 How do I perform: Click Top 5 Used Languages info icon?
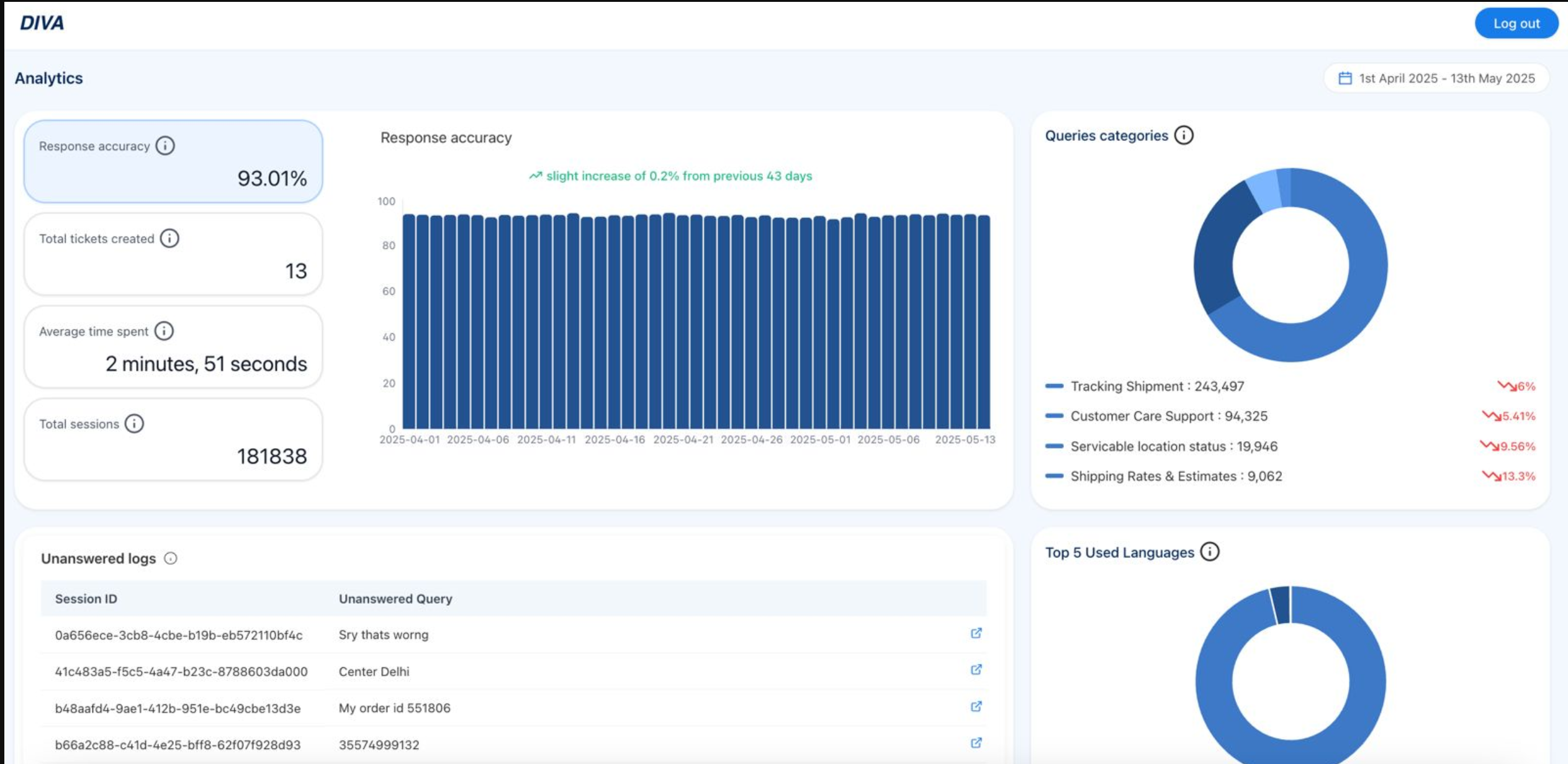(1209, 552)
